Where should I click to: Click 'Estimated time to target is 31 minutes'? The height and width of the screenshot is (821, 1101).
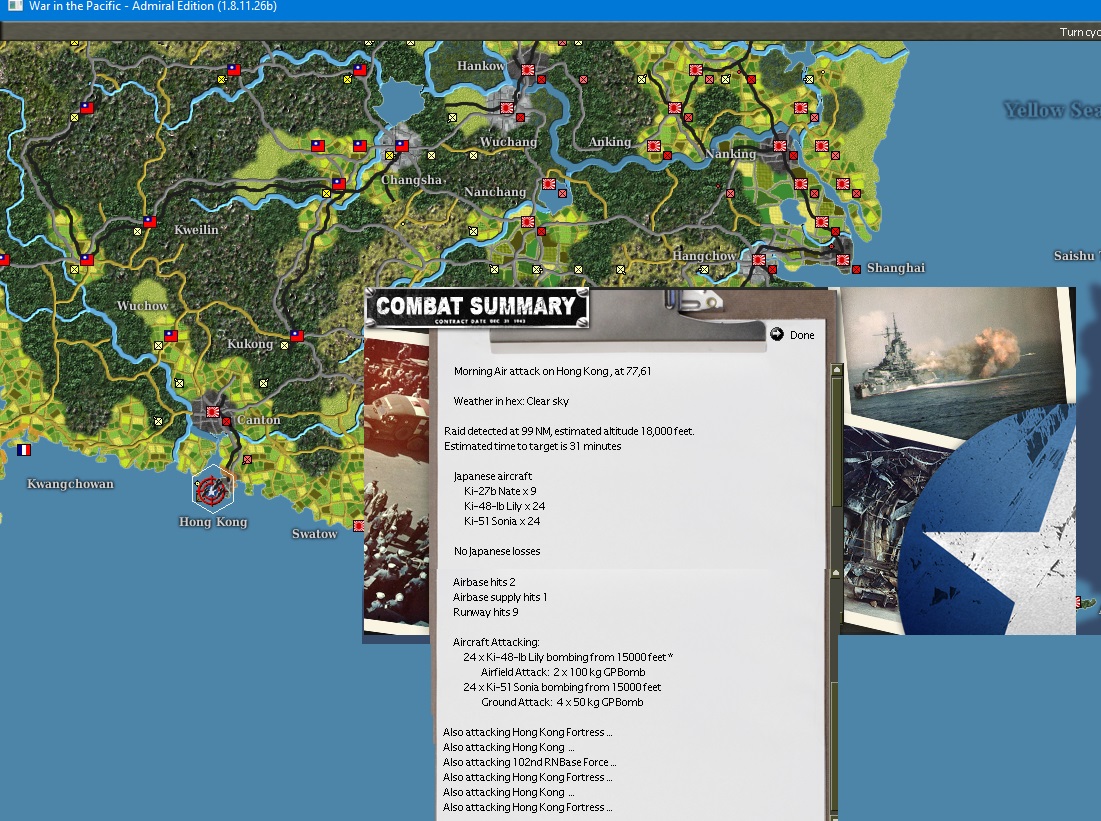coord(532,446)
